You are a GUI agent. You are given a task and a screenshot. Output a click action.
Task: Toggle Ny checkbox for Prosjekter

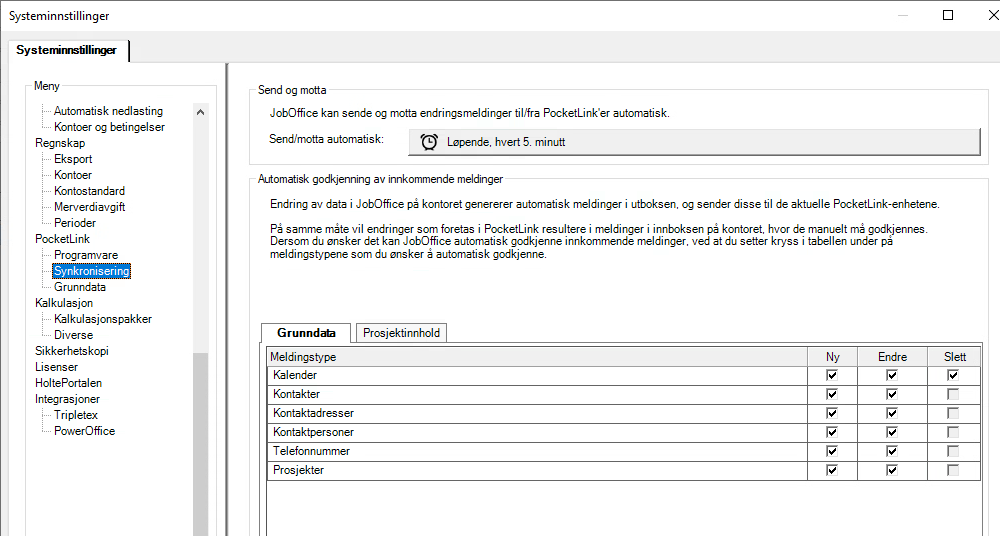tap(832, 470)
